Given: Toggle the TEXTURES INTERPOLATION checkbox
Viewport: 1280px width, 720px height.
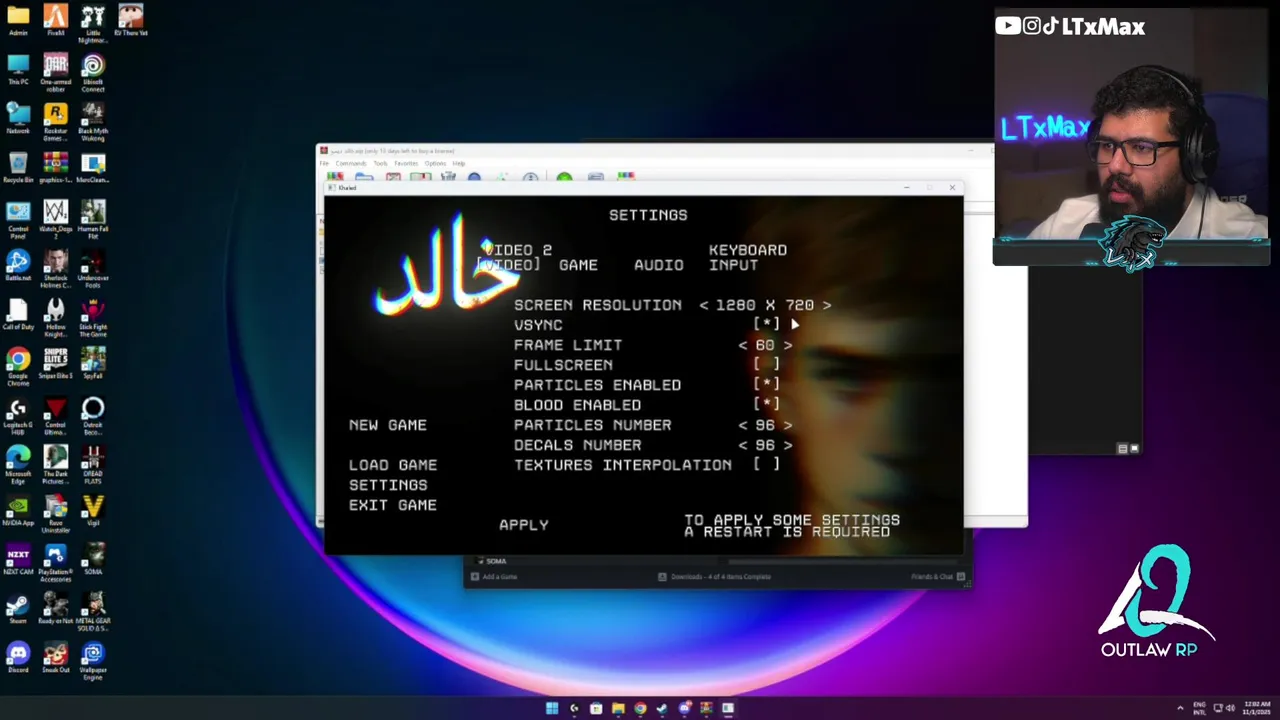Looking at the screenshot, I should pos(766,465).
